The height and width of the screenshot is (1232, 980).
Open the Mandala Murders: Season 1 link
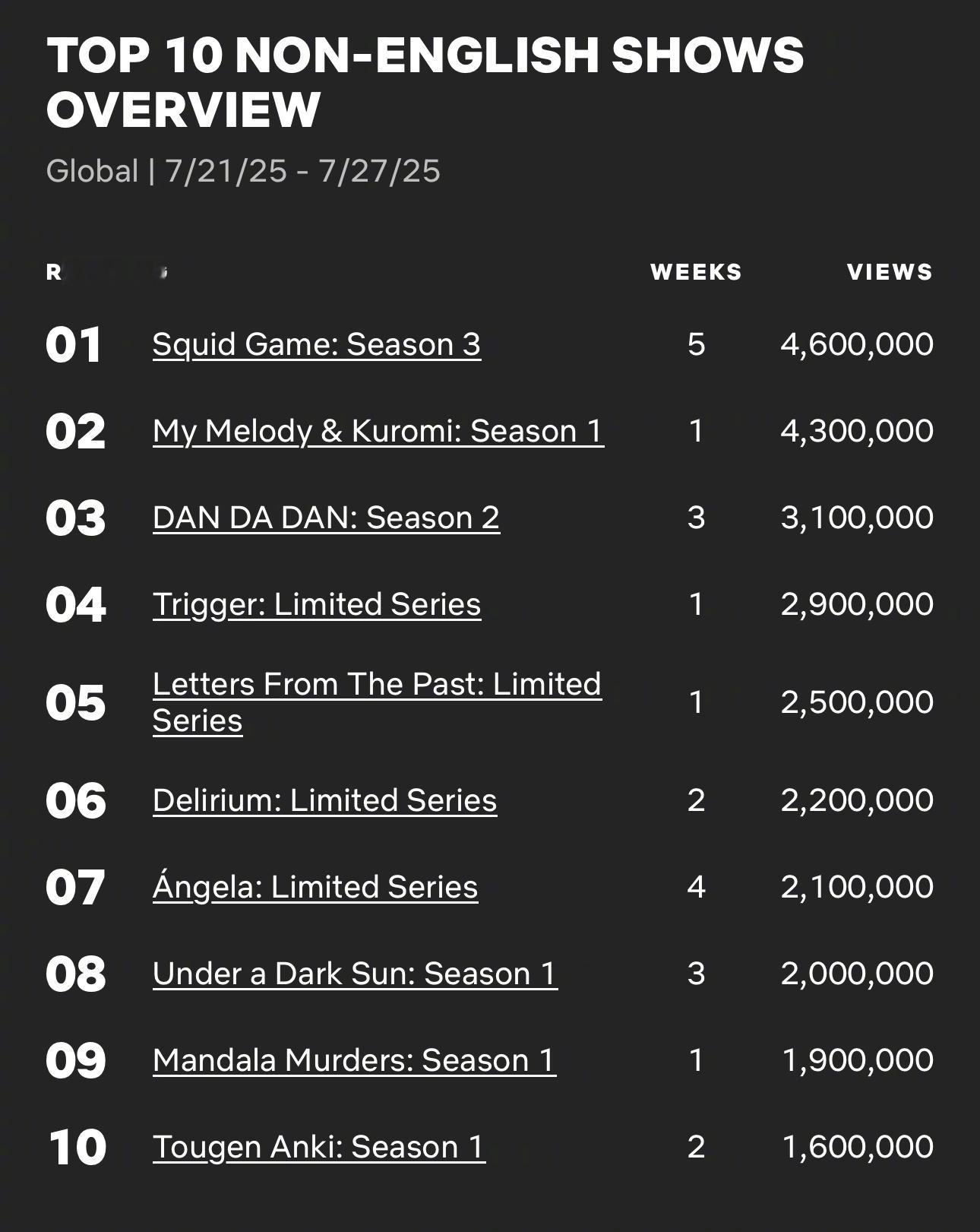tap(354, 1060)
